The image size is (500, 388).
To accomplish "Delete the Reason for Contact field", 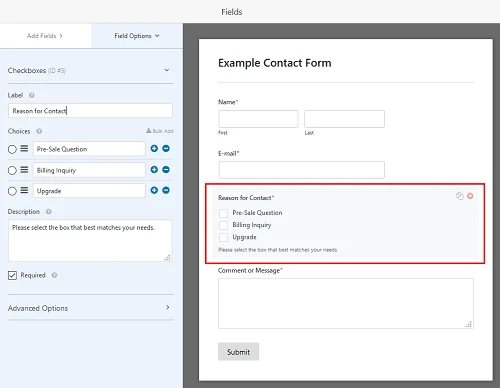I will [x=470, y=196].
